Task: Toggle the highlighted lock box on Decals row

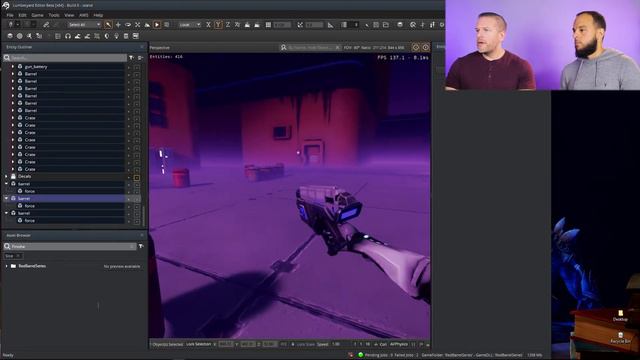Action: (137, 177)
